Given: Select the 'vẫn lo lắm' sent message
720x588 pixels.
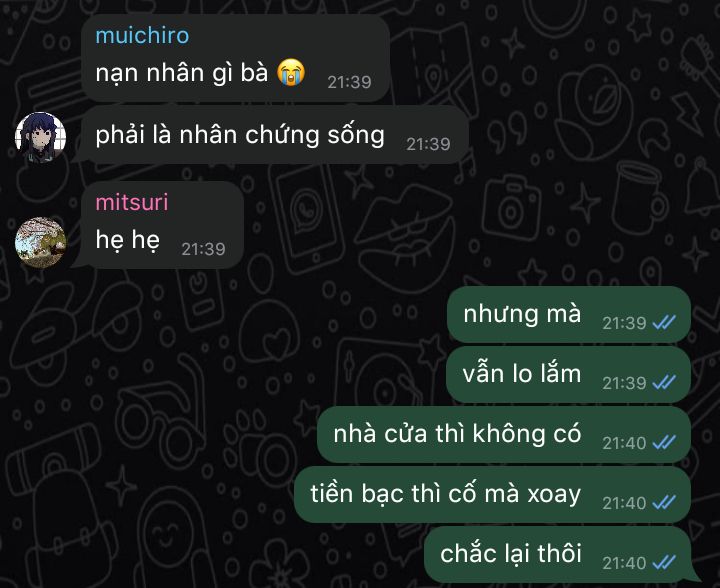Looking at the screenshot, I should pos(568,375).
